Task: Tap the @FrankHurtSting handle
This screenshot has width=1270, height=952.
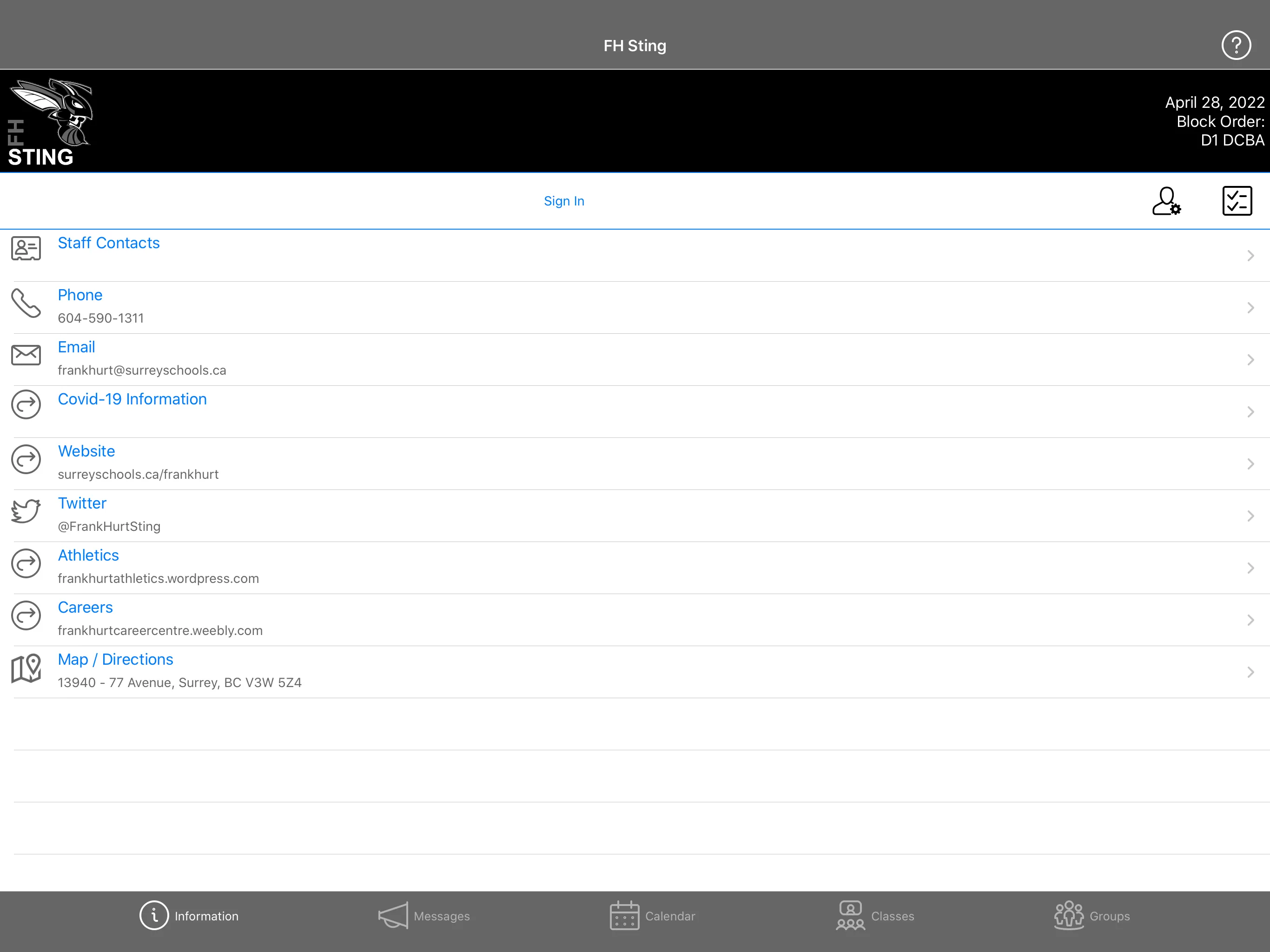Action: (109, 527)
